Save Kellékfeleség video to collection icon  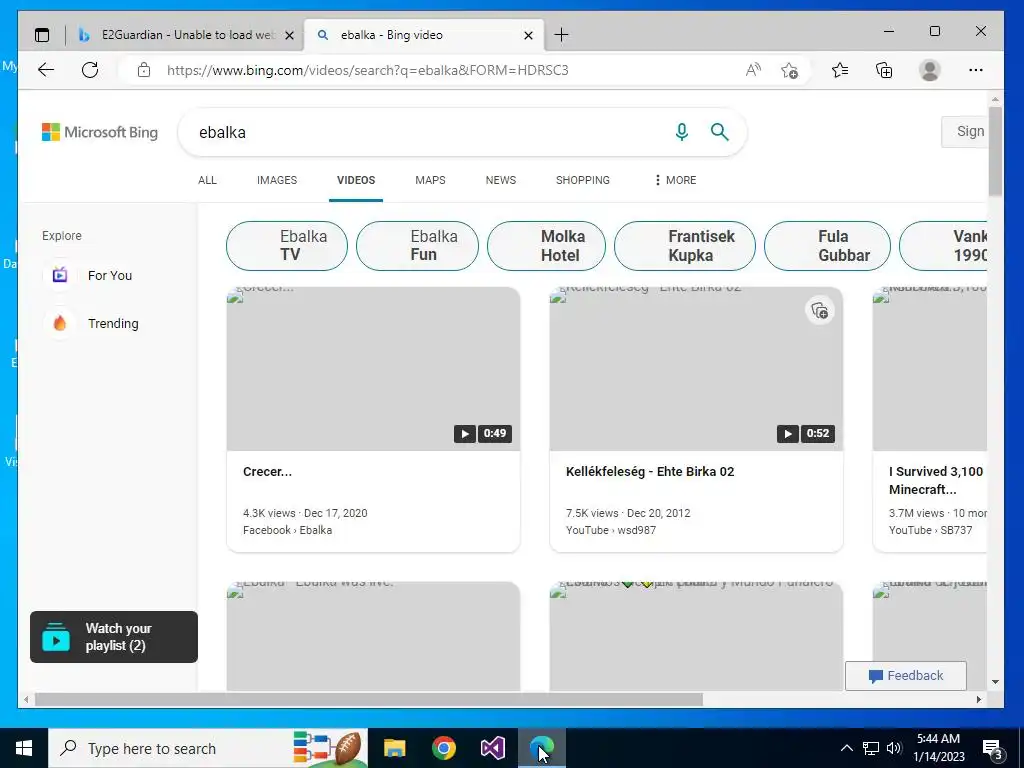tap(820, 310)
